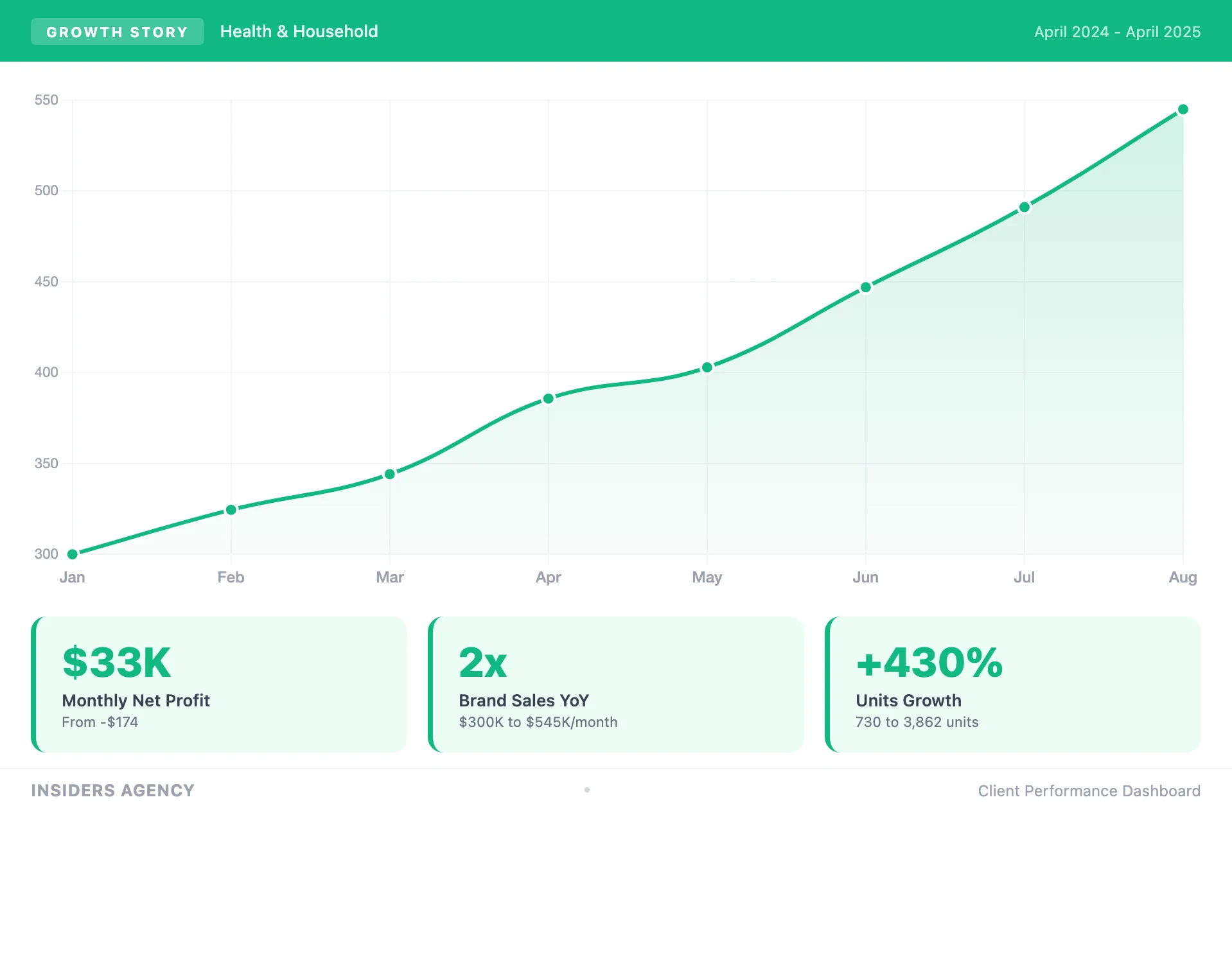Click the small dot in footer center

587,790
